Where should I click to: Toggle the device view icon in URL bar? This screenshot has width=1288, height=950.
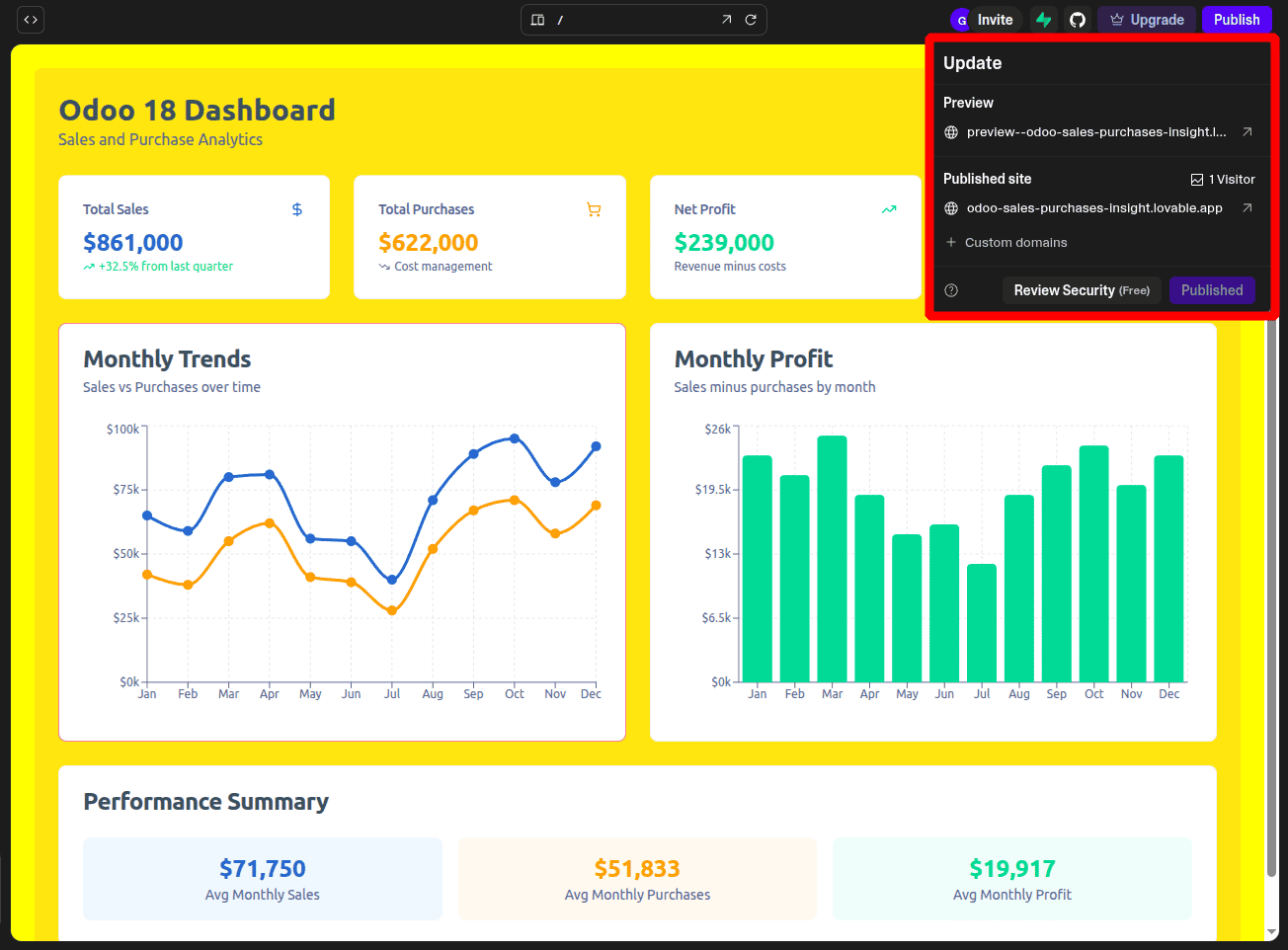(537, 20)
